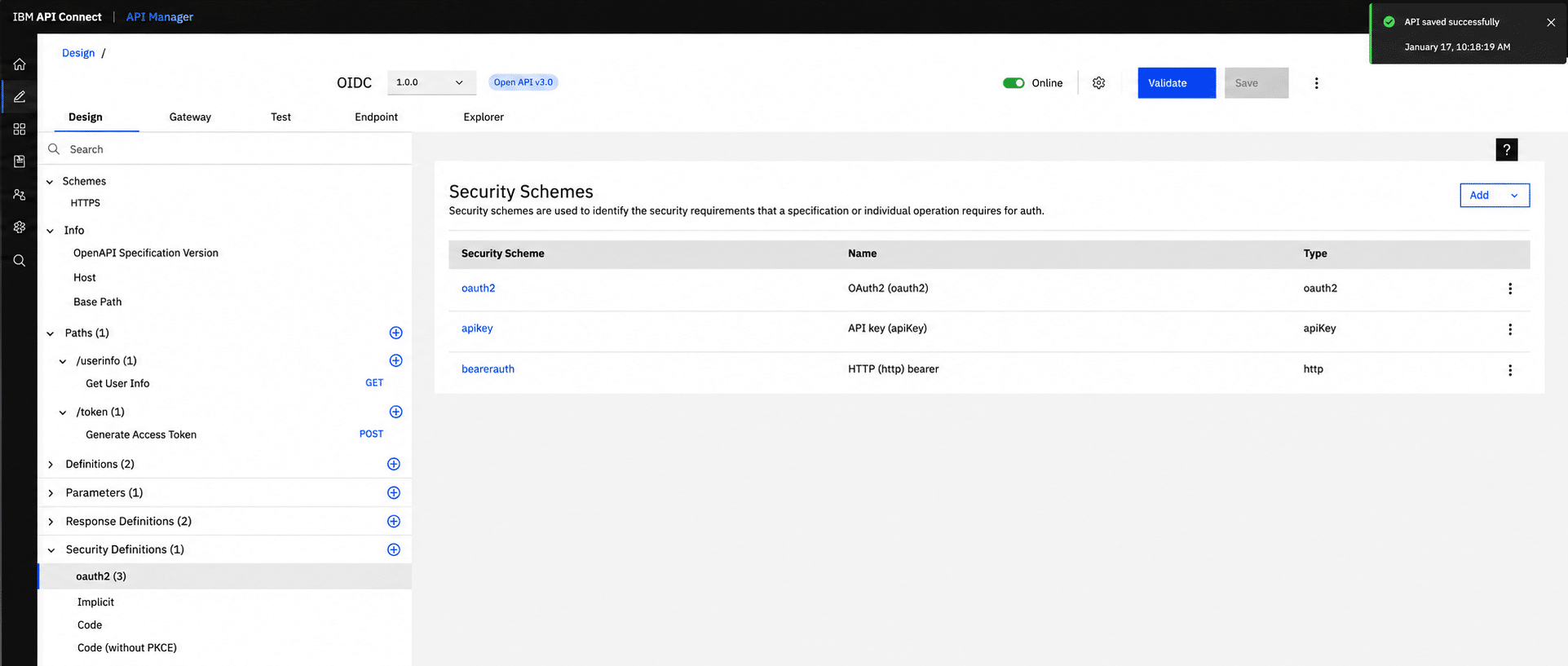Click the Save button

pyautogui.click(x=1257, y=83)
